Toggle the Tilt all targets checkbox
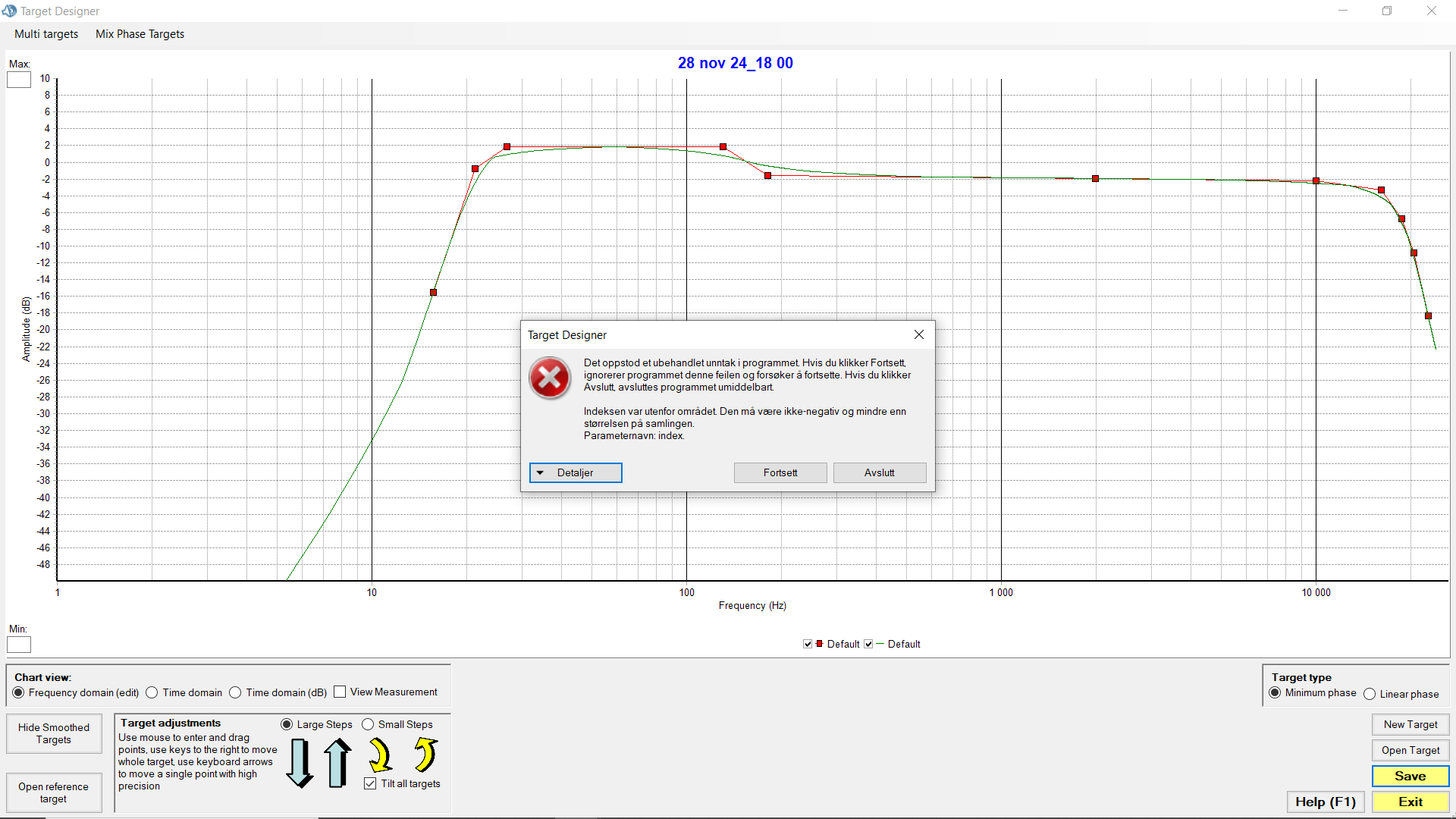The height and width of the screenshot is (819, 1456). pyautogui.click(x=370, y=783)
